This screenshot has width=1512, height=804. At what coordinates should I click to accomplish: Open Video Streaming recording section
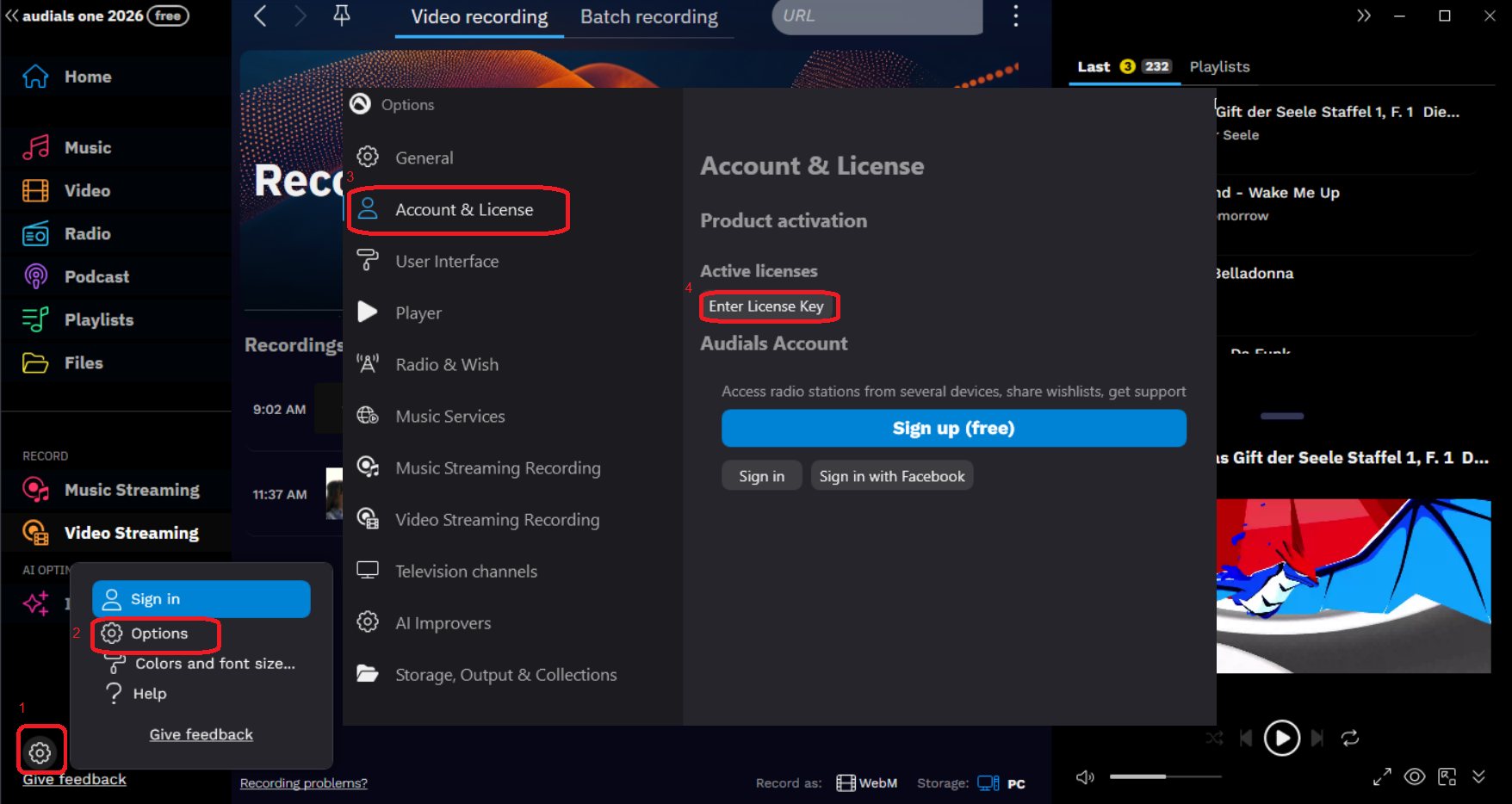(132, 532)
